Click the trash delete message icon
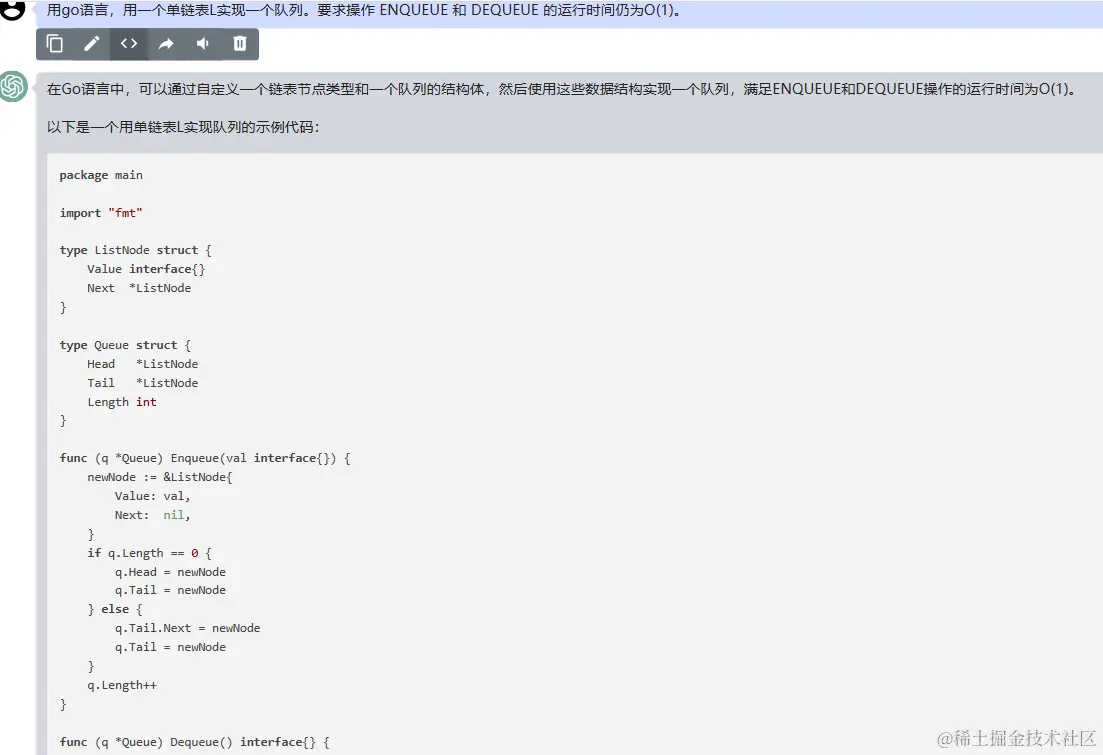Viewport: 1103px width, 755px height. point(240,44)
